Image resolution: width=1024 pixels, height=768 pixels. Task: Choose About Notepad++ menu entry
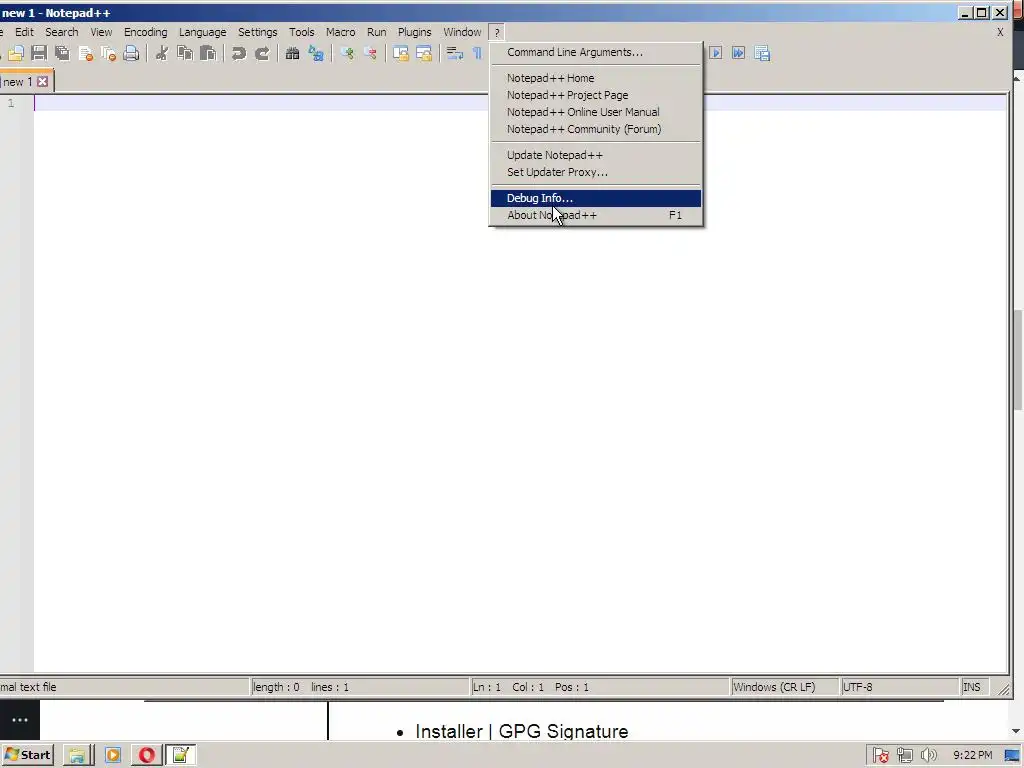[596, 215]
